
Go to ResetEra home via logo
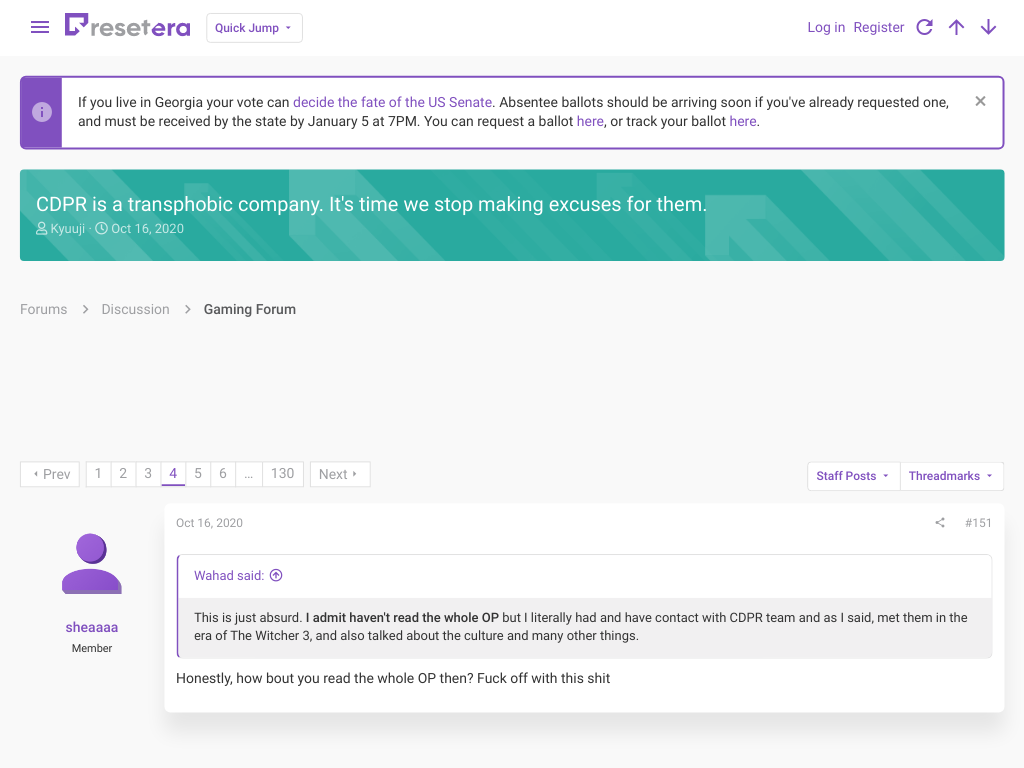(x=127, y=26)
